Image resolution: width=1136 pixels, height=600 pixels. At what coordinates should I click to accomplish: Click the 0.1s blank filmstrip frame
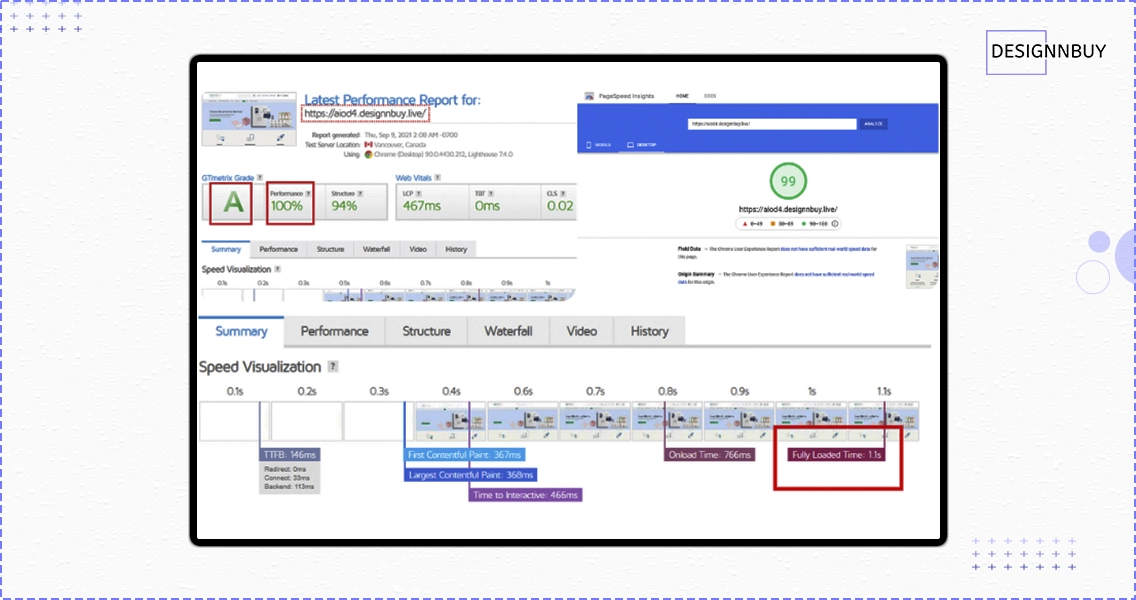pos(235,421)
